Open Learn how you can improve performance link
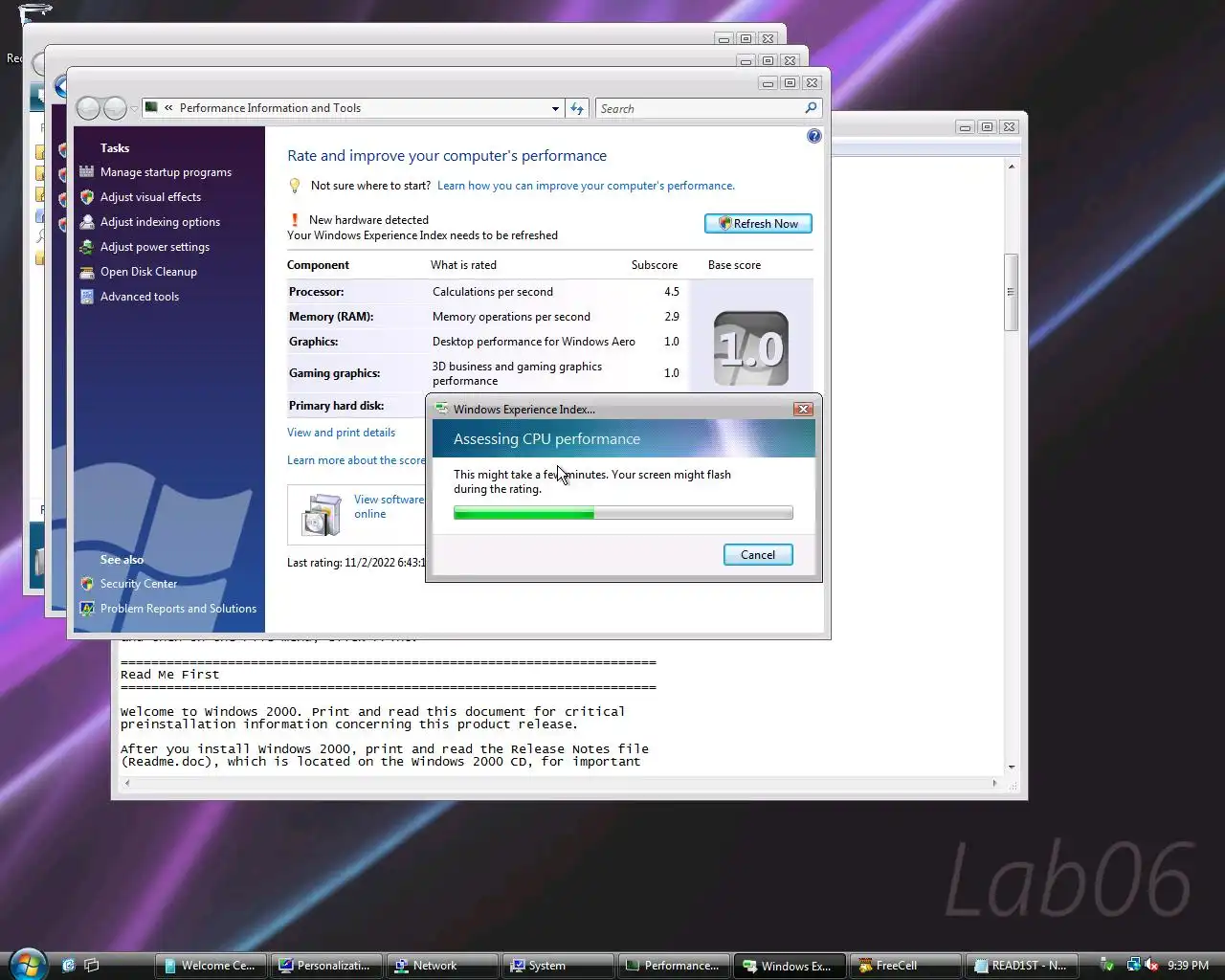1225x980 pixels. point(586,186)
